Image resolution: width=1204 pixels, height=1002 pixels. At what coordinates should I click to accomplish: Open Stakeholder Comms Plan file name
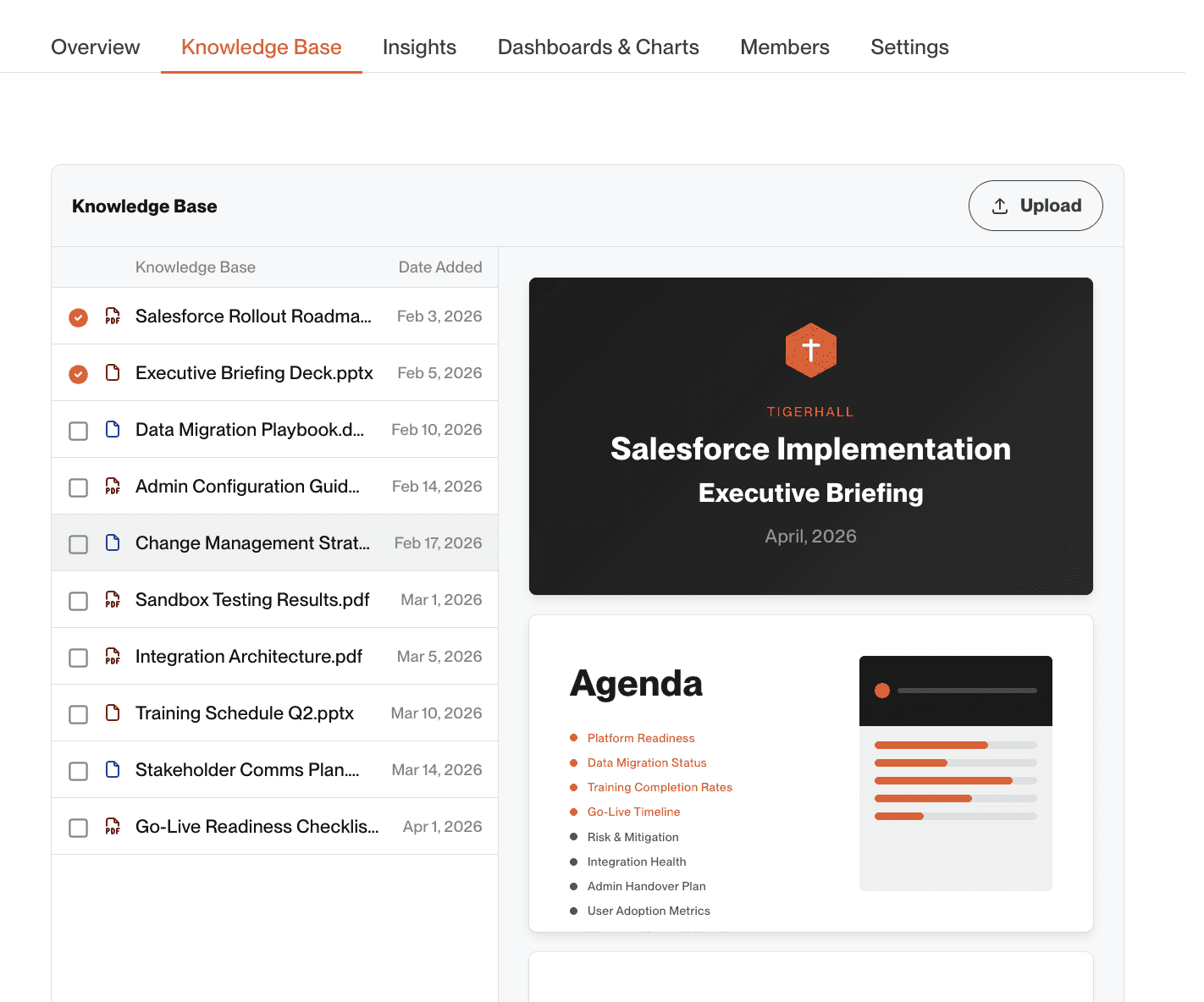(x=247, y=770)
